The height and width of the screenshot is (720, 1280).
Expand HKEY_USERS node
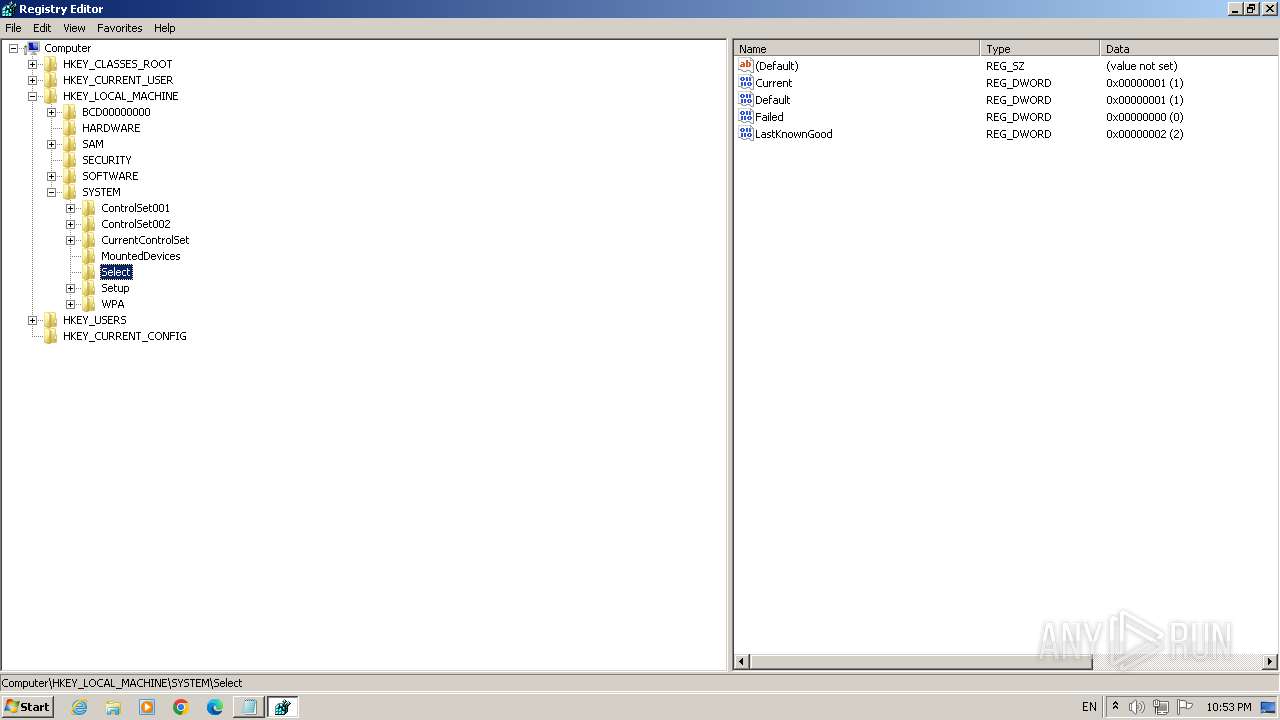tap(33, 320)
